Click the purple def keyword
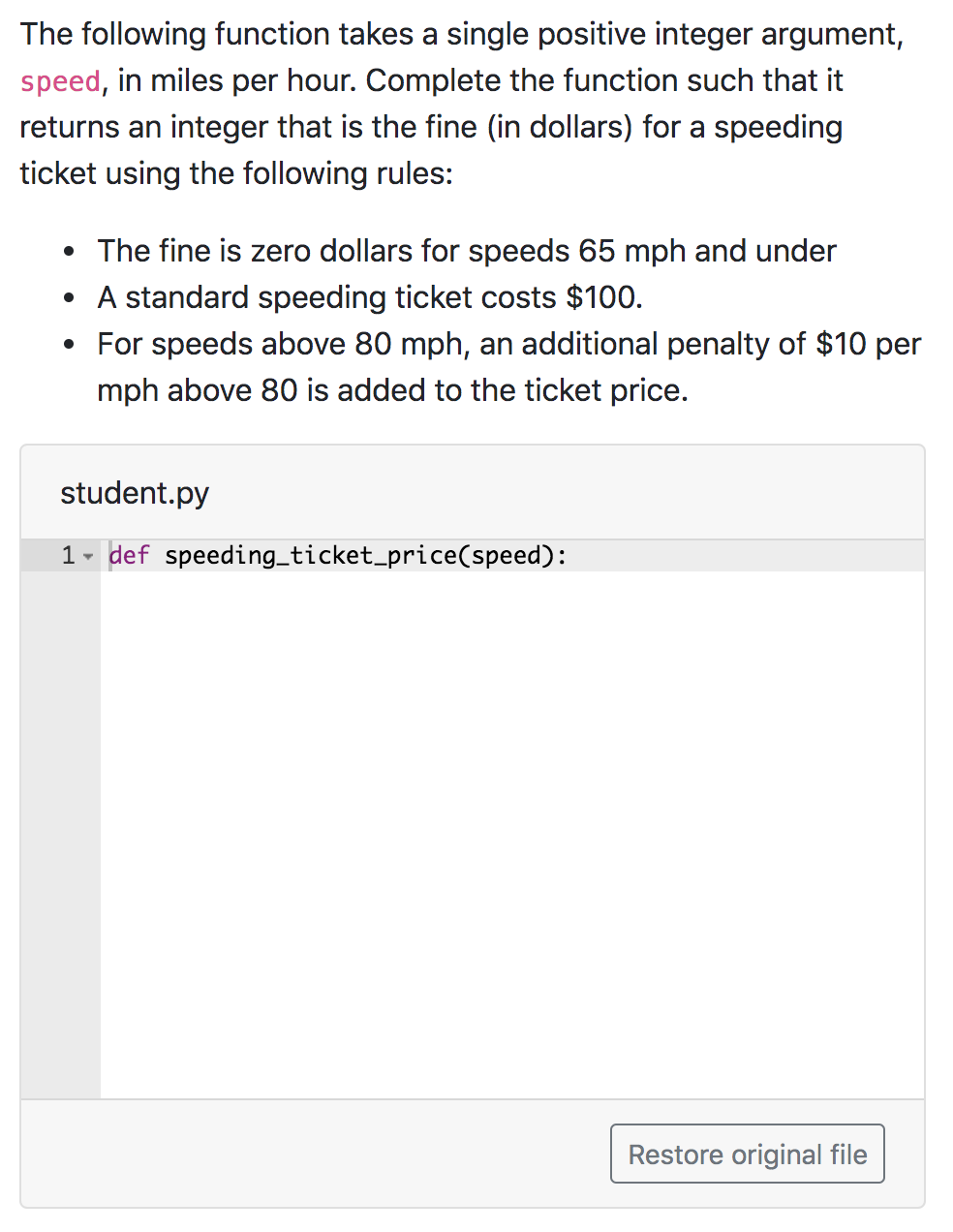Viewport: 953px width, 1232px height. pyautogui.click(x=129, y=555)
